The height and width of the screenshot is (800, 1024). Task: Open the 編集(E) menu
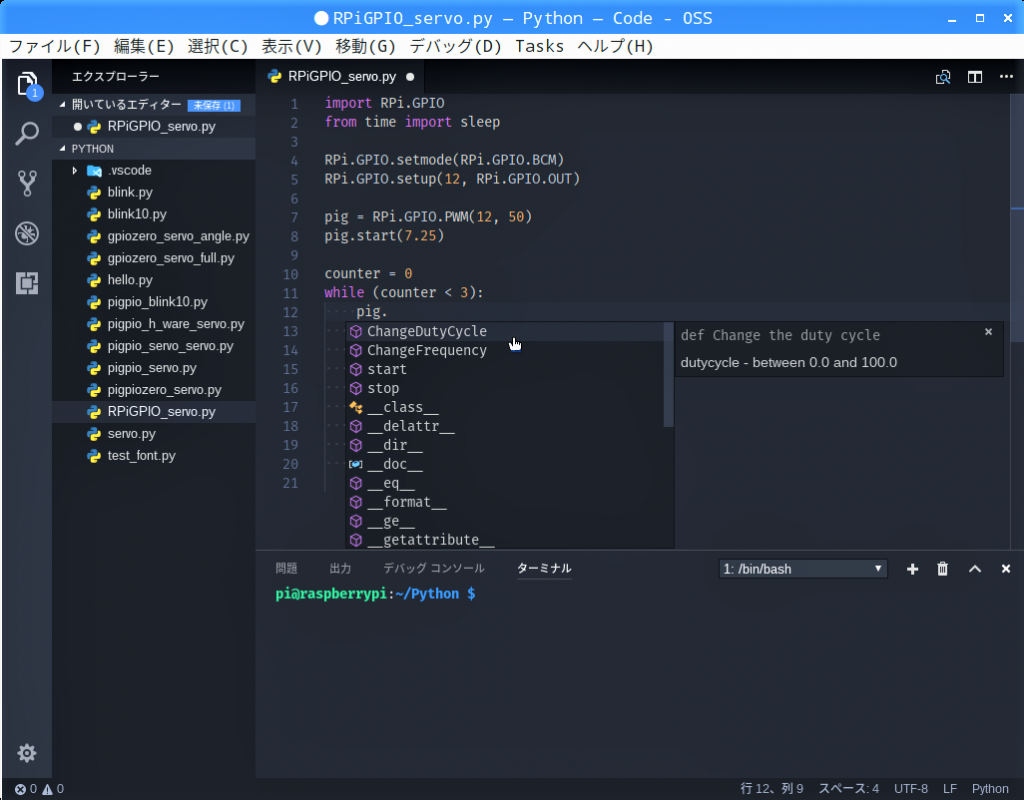pyautogui.click(x=144, y=46)
